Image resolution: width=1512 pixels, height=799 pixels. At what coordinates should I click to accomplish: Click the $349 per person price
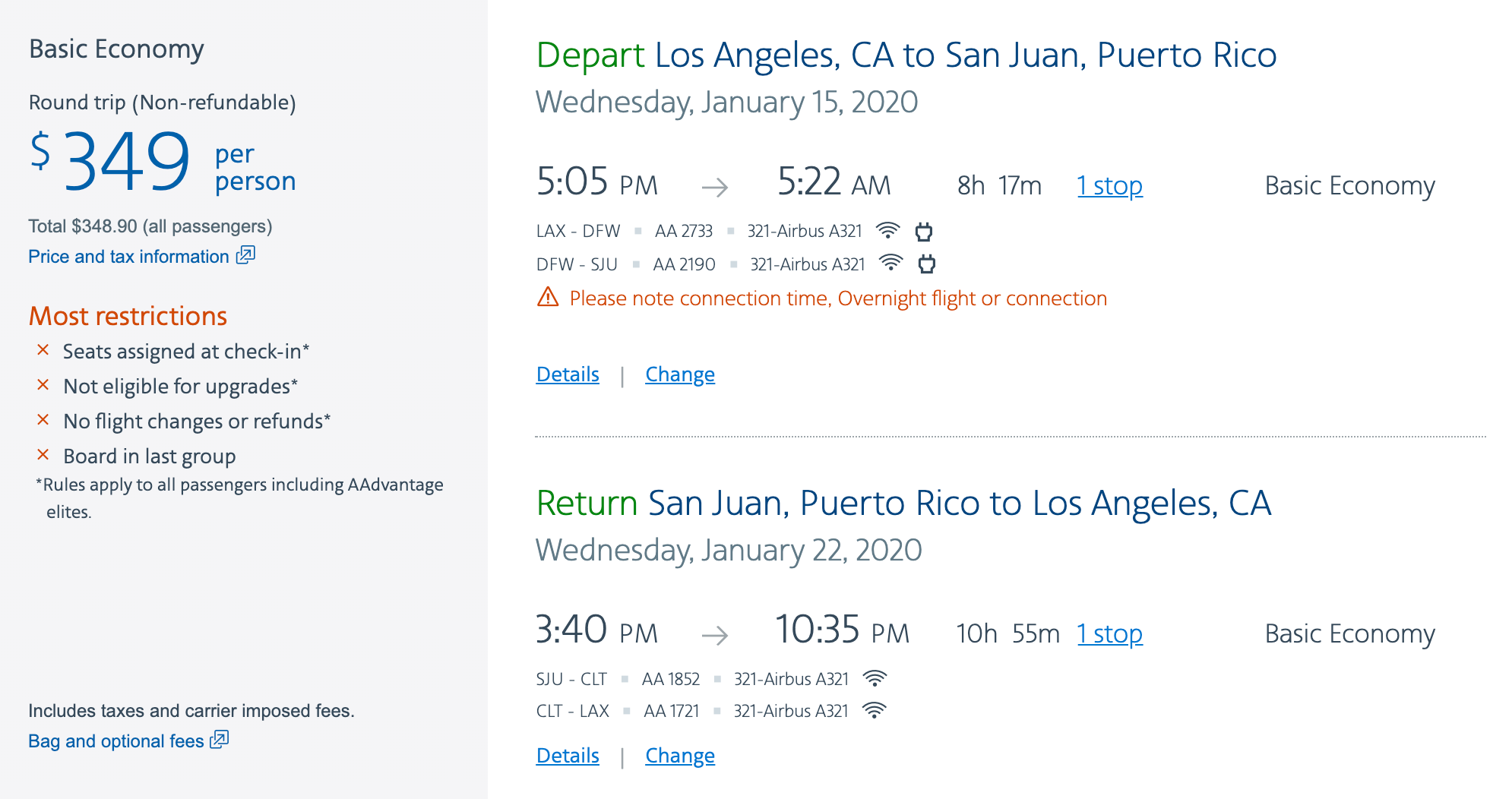coord(126,162)
